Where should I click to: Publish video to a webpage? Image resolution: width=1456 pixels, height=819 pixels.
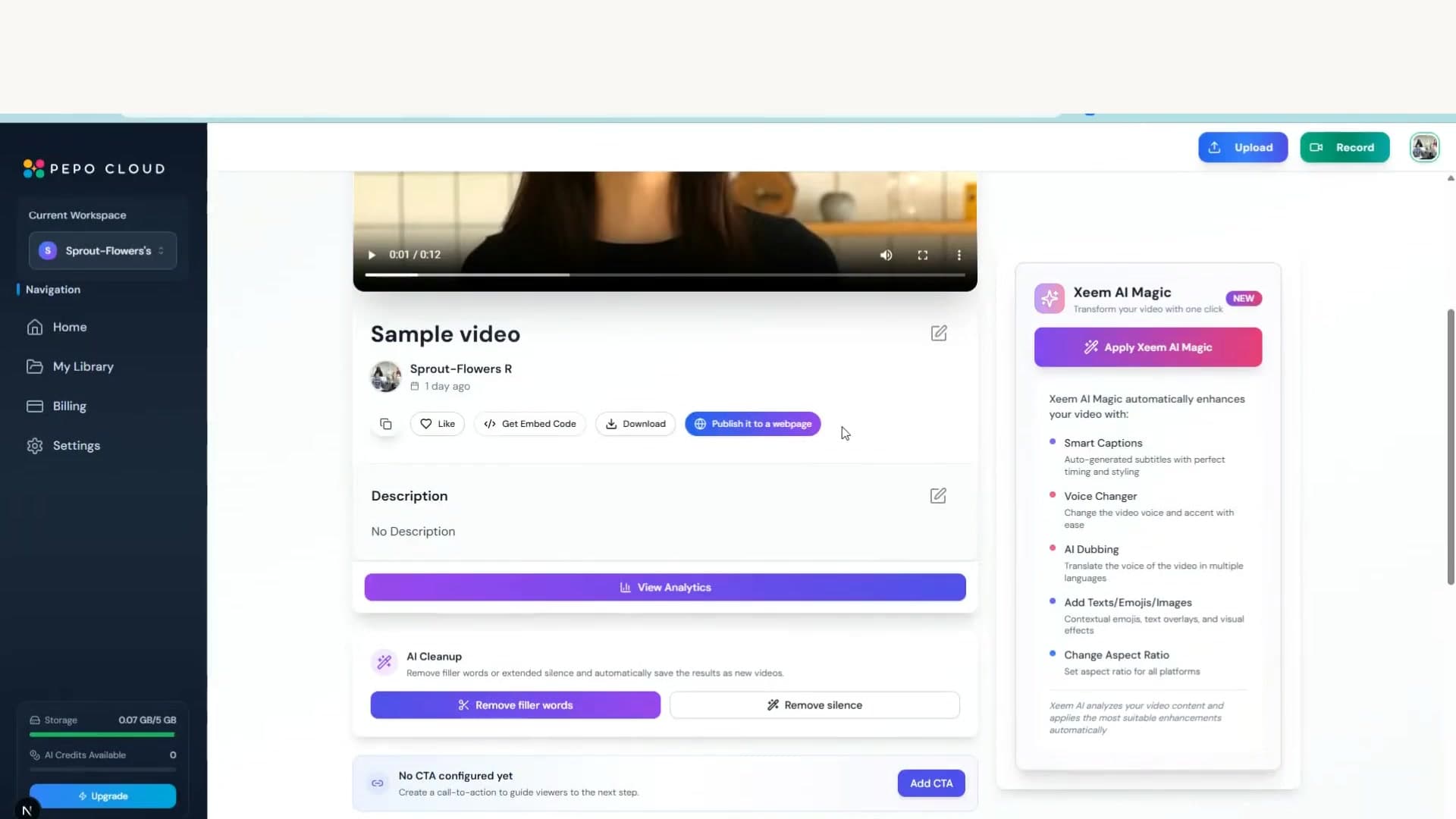[x=753, y=424]
